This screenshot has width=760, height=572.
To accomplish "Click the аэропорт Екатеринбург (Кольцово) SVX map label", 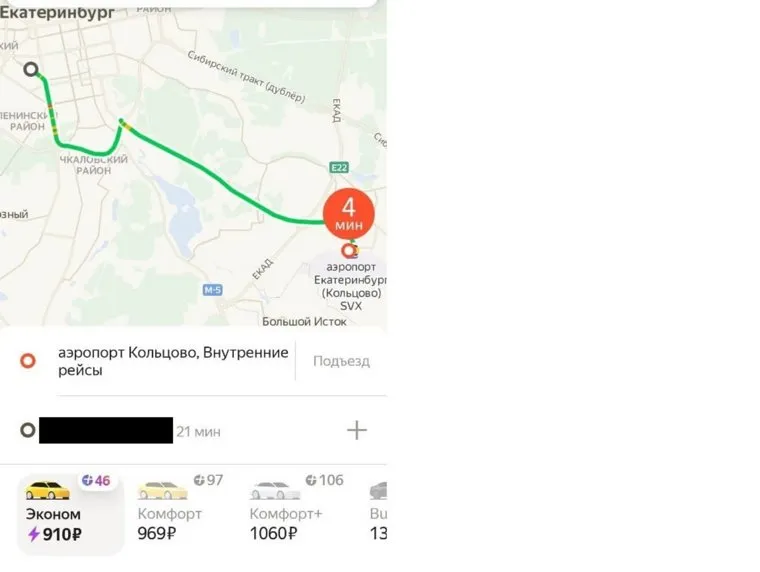I will (350, 286).
